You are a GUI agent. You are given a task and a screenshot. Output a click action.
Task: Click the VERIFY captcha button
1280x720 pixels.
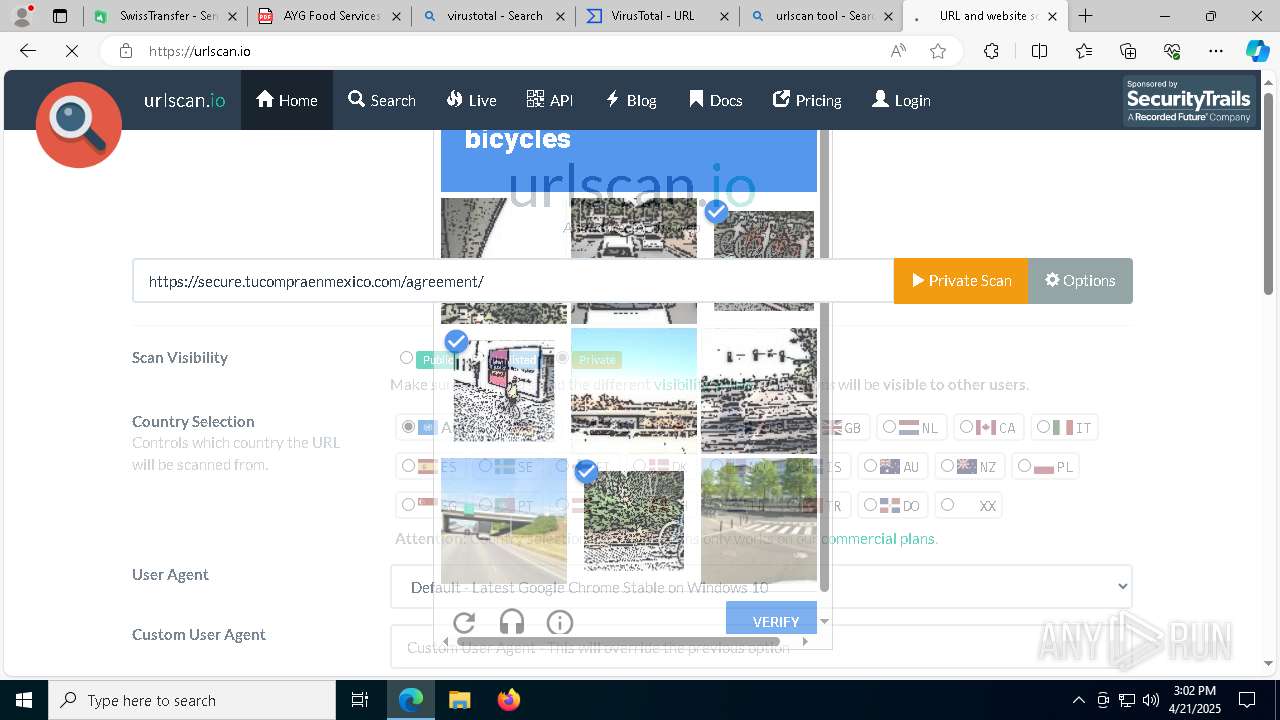[x=771, y=618]
